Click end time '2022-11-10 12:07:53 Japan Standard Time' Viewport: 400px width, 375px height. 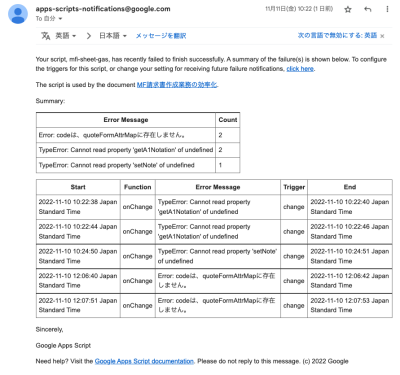[x=350, y=305]
